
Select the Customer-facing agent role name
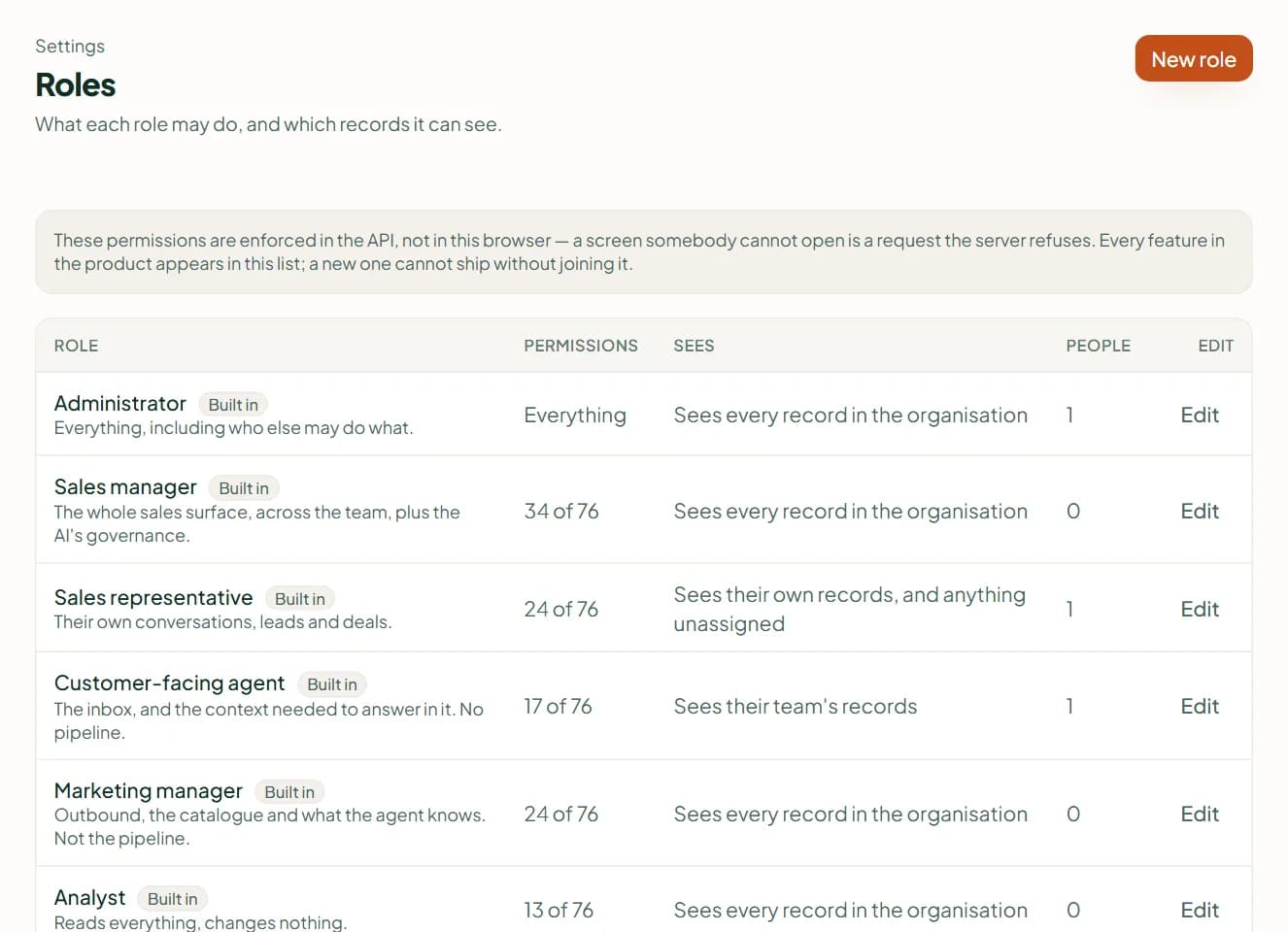170,682
